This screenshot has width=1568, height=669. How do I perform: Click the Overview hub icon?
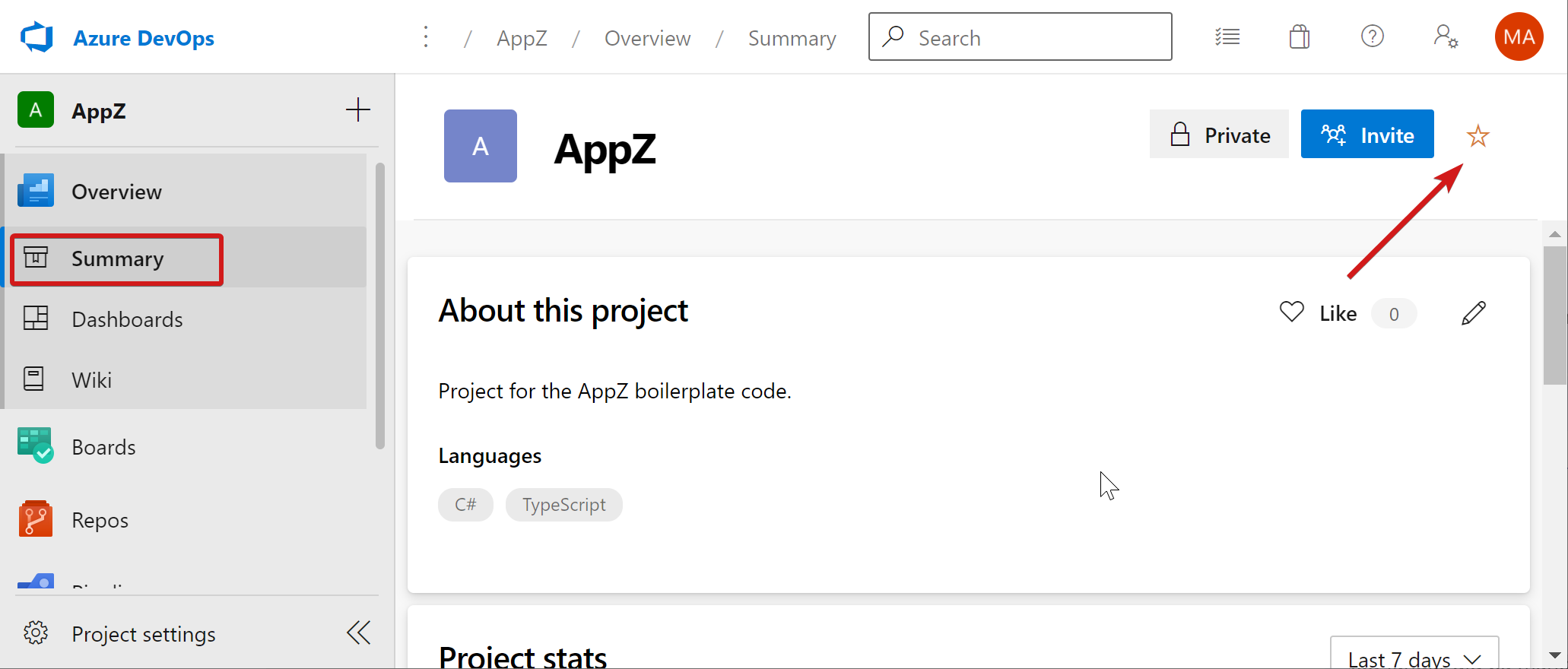36,190
